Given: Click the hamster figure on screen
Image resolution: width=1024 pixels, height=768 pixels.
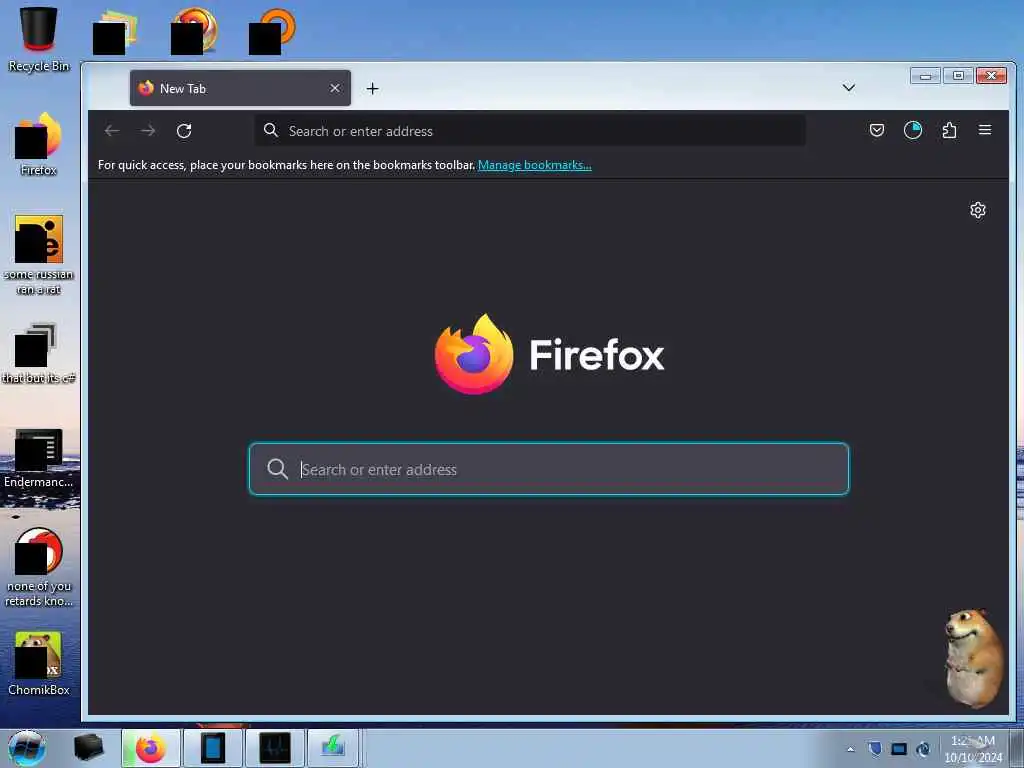Looking at the screenshot, I should click(x=973, y=658).
